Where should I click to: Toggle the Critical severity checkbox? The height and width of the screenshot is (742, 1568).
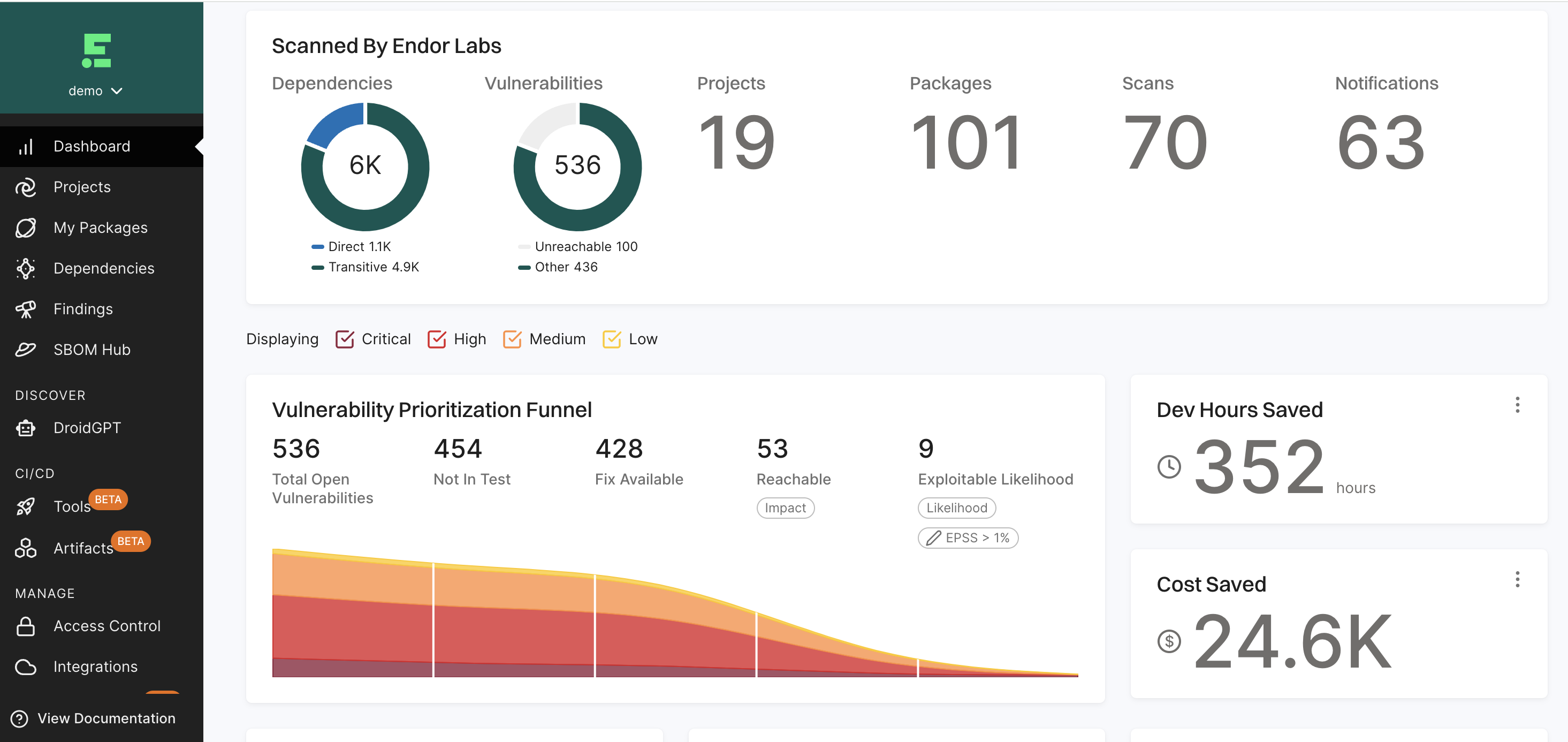click(345, 339)
